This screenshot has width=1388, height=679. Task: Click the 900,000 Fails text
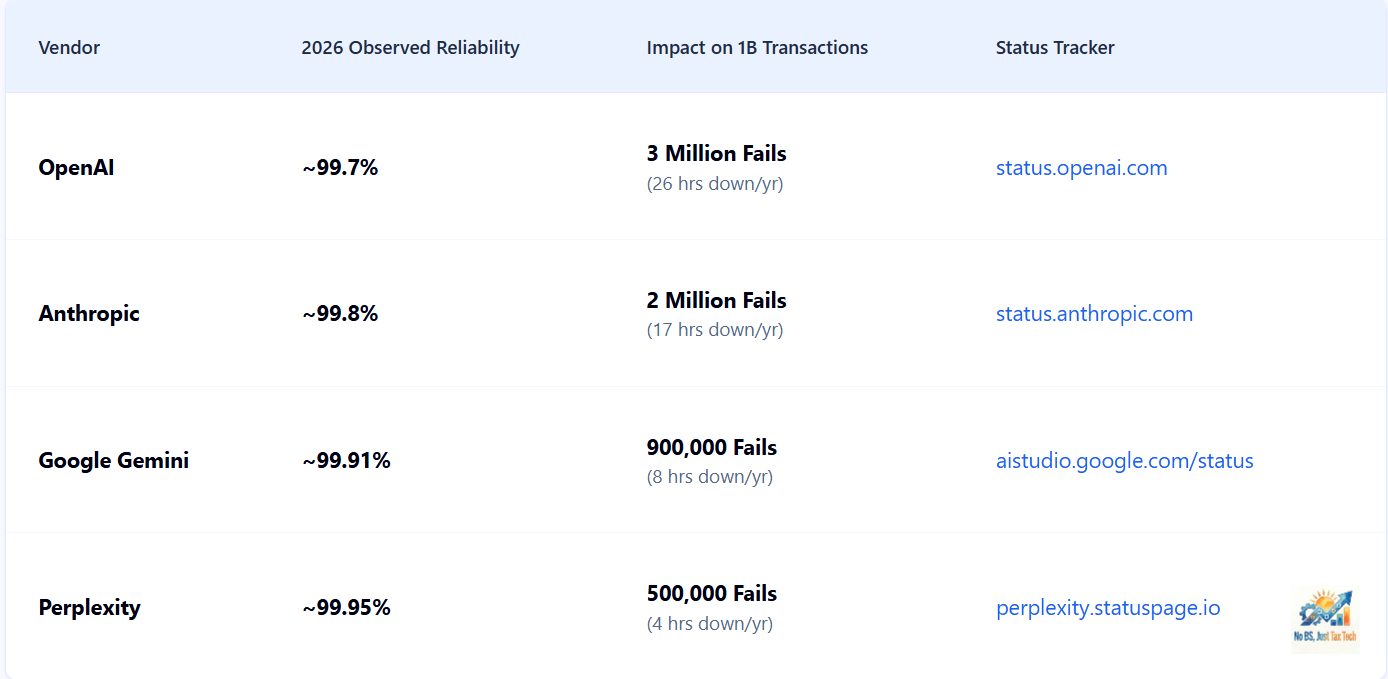(x=711, y=448)
